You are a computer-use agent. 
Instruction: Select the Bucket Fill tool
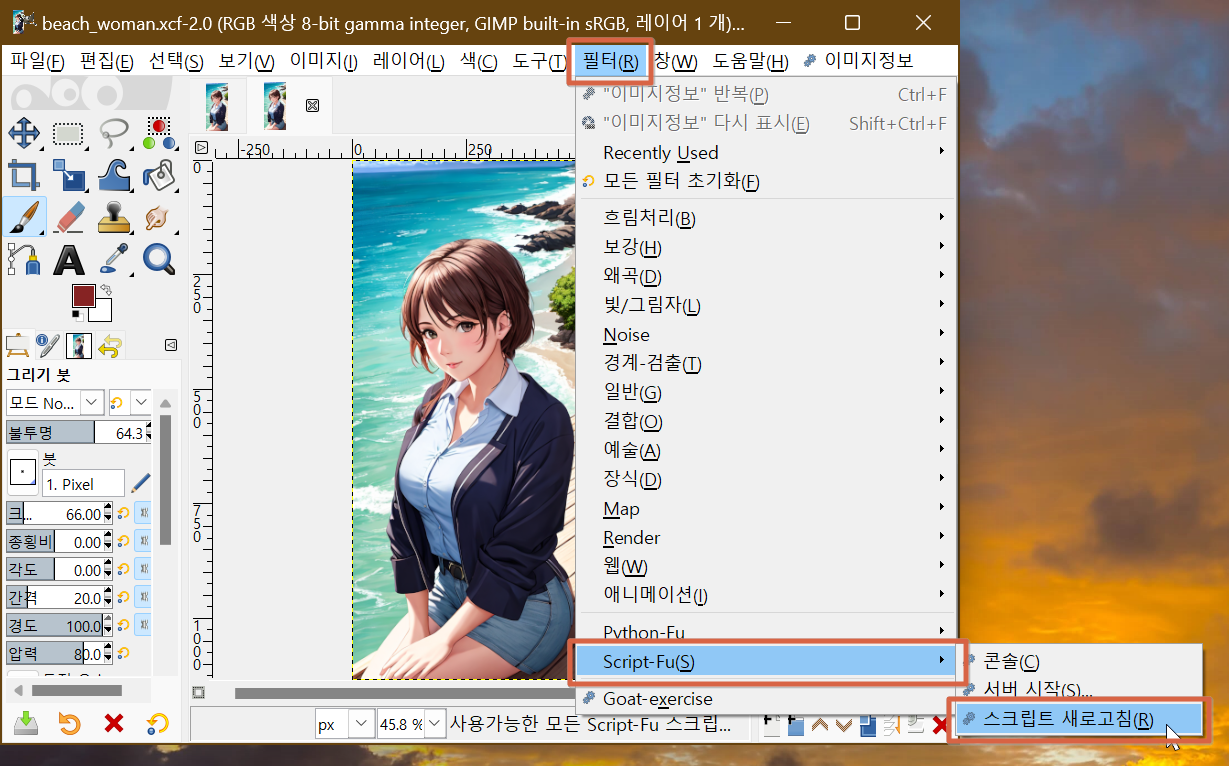(x=158, y=175)
